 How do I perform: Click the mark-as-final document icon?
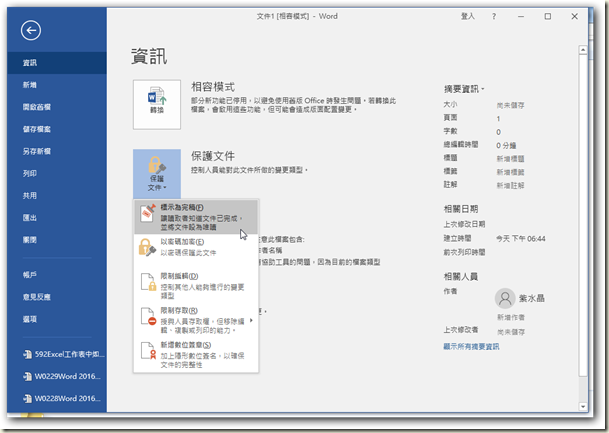tap(148, 213)
